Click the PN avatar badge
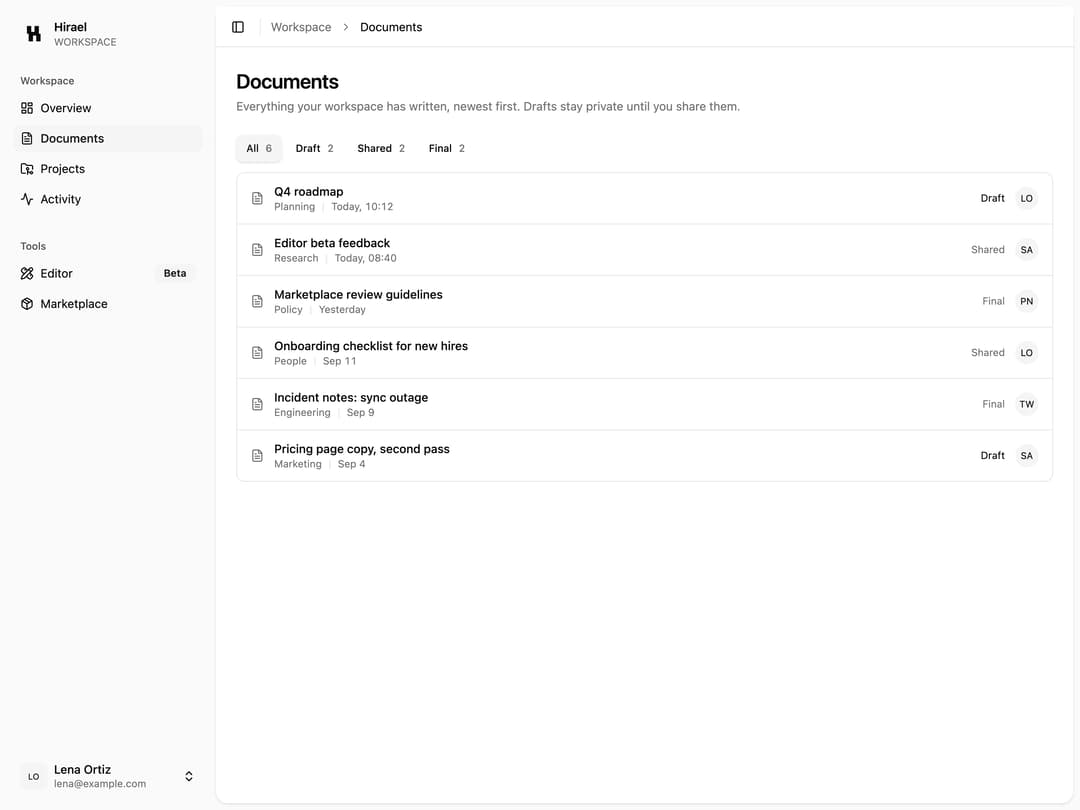The width and height of the screenshot is (1080, 810). (1026, 301)
